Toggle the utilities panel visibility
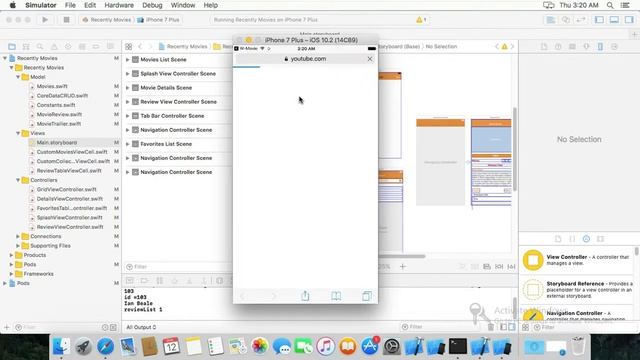 (629, 20)
